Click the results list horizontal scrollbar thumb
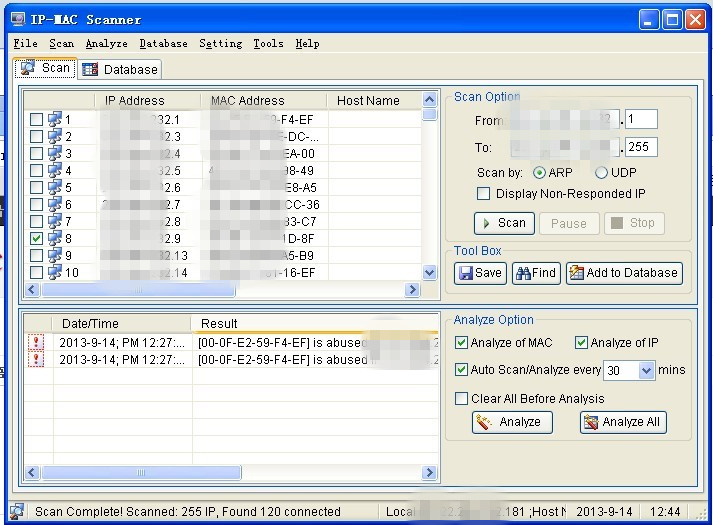This screenshot has height=525, width=713. (x=141, y=473)
